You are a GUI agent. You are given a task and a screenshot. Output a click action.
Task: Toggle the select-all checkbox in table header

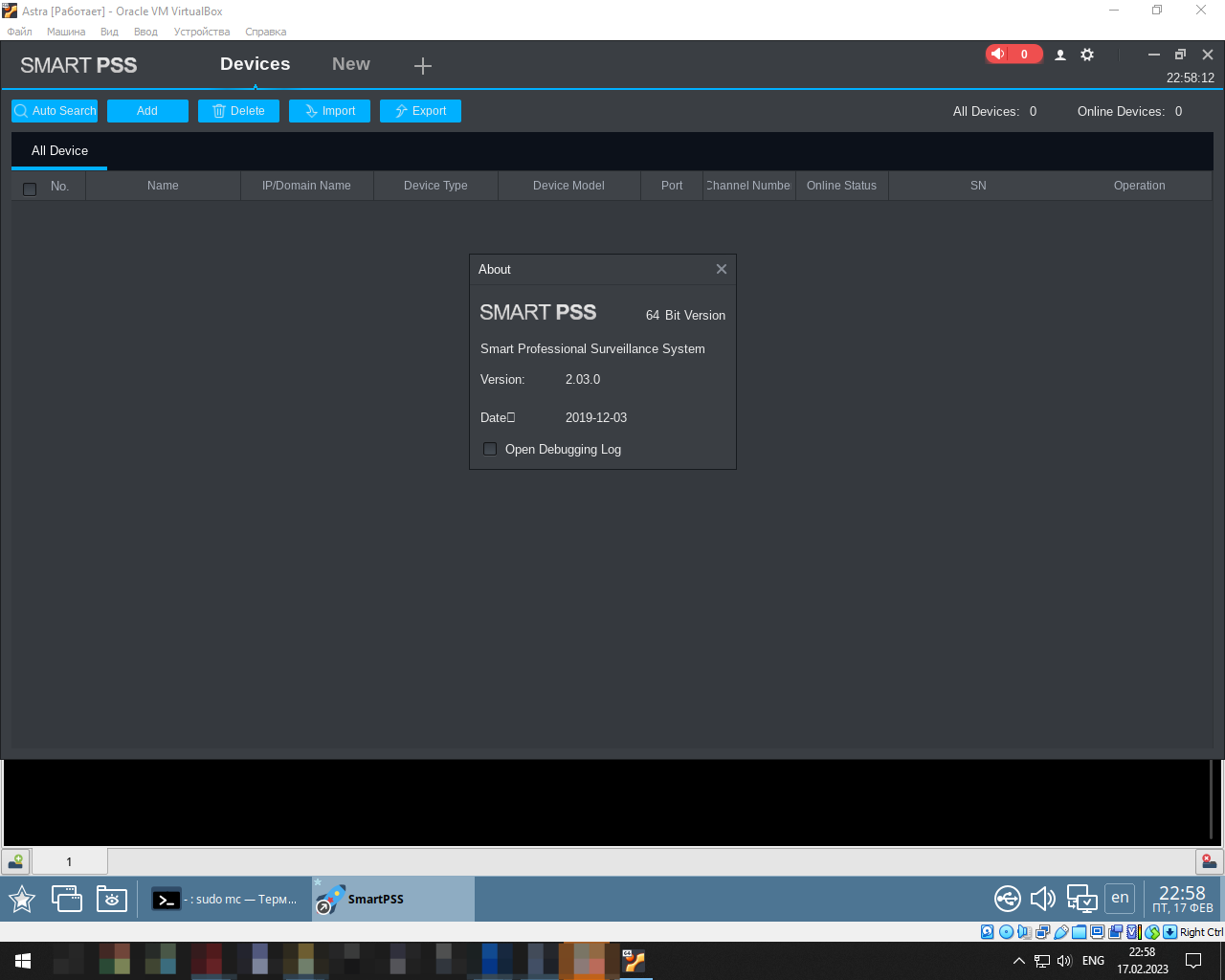[30, 189]
